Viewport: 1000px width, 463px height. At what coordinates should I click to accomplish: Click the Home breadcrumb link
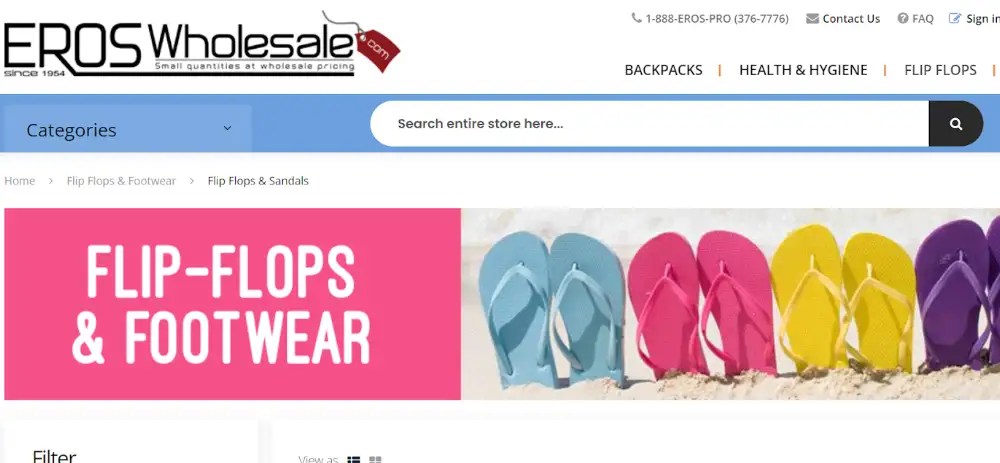20,181
